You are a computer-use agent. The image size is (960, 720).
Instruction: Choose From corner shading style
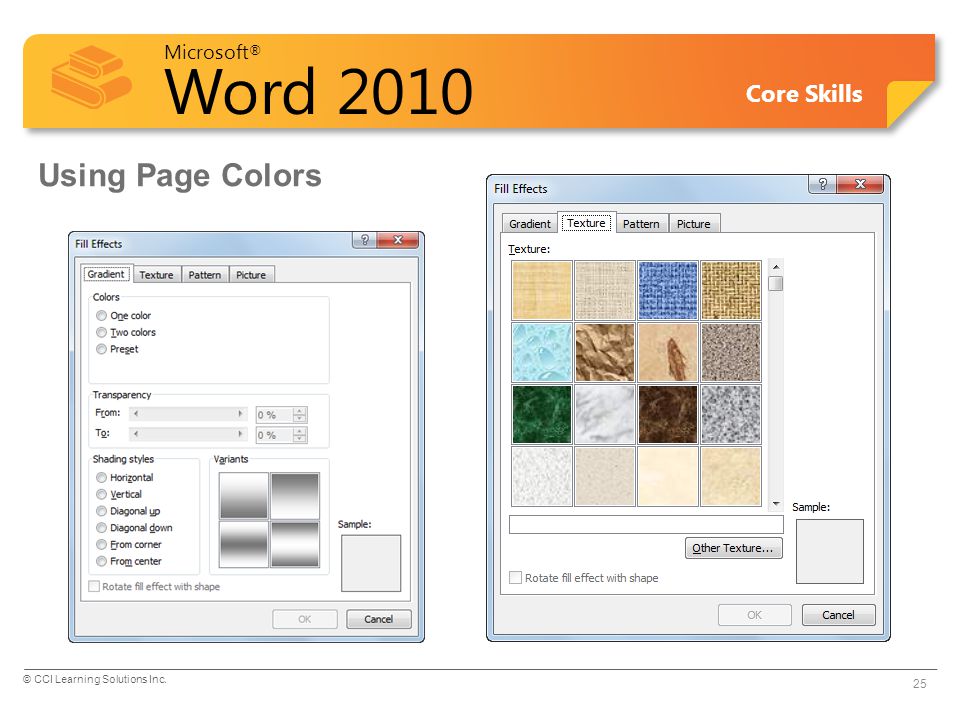[x=102, y=544]
